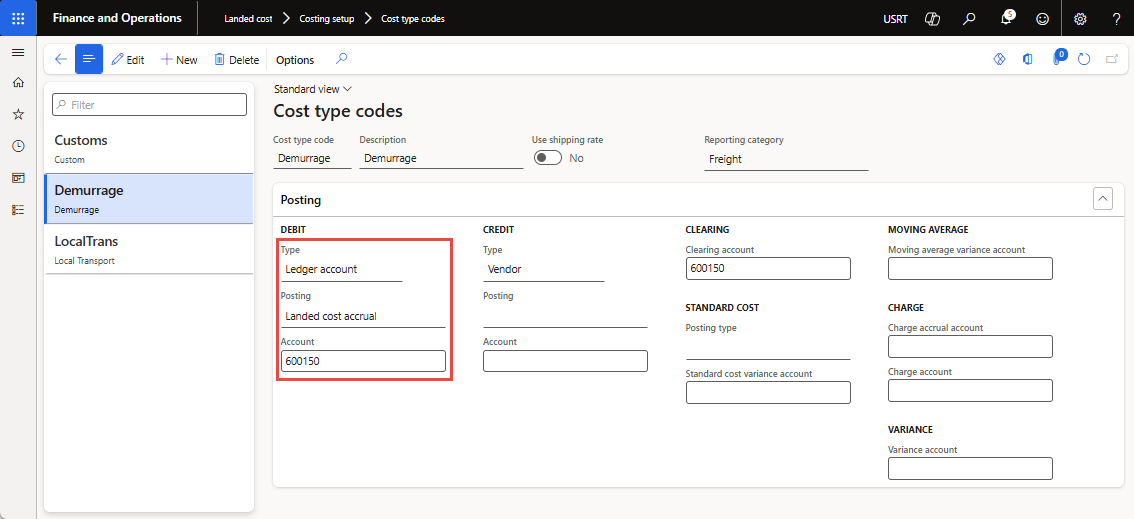Click the Delete button
1134x519 pixels.
[236, 60]
